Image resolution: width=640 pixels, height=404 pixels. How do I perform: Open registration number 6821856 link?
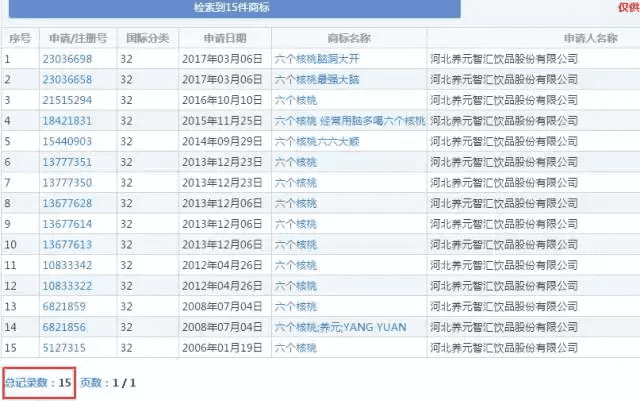64,327
